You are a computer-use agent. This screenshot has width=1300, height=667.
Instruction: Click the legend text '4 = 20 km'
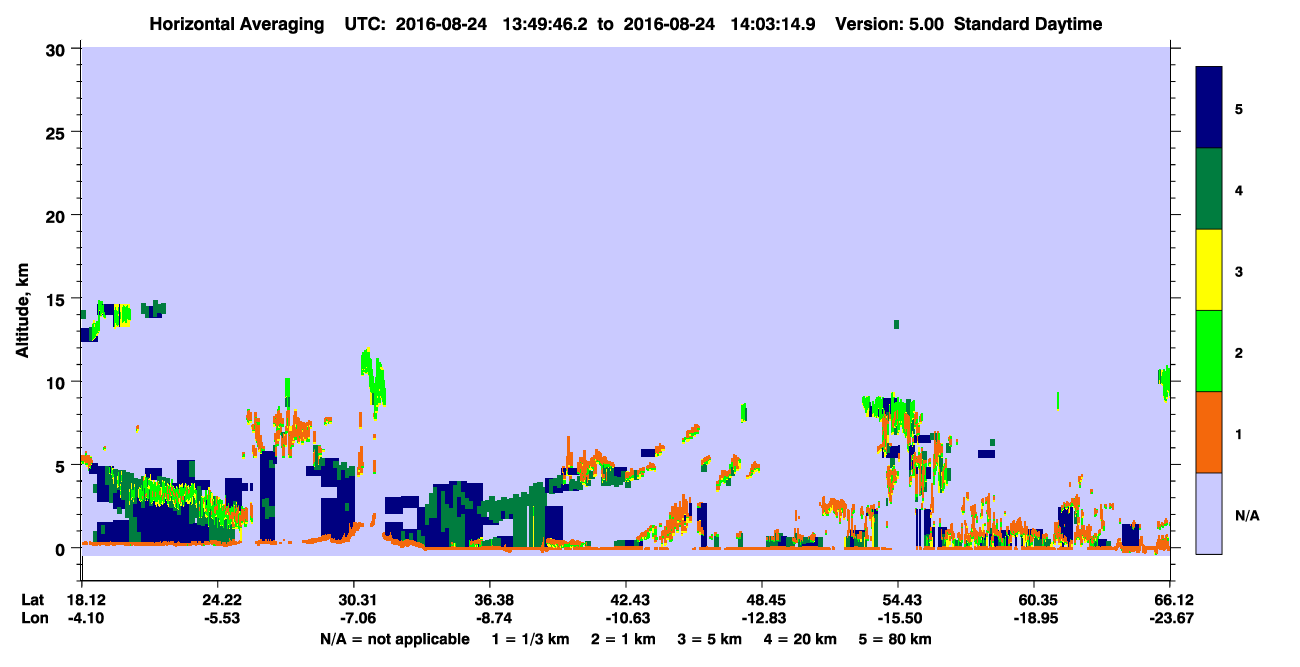(x=799, y=639)
